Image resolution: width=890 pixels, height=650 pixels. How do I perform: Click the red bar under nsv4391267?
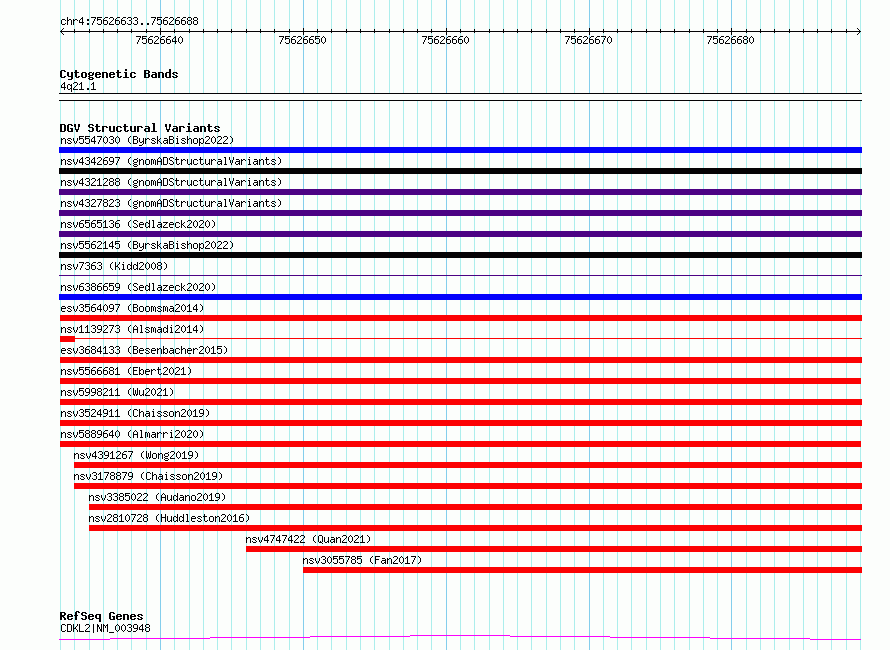pos(468,465)
